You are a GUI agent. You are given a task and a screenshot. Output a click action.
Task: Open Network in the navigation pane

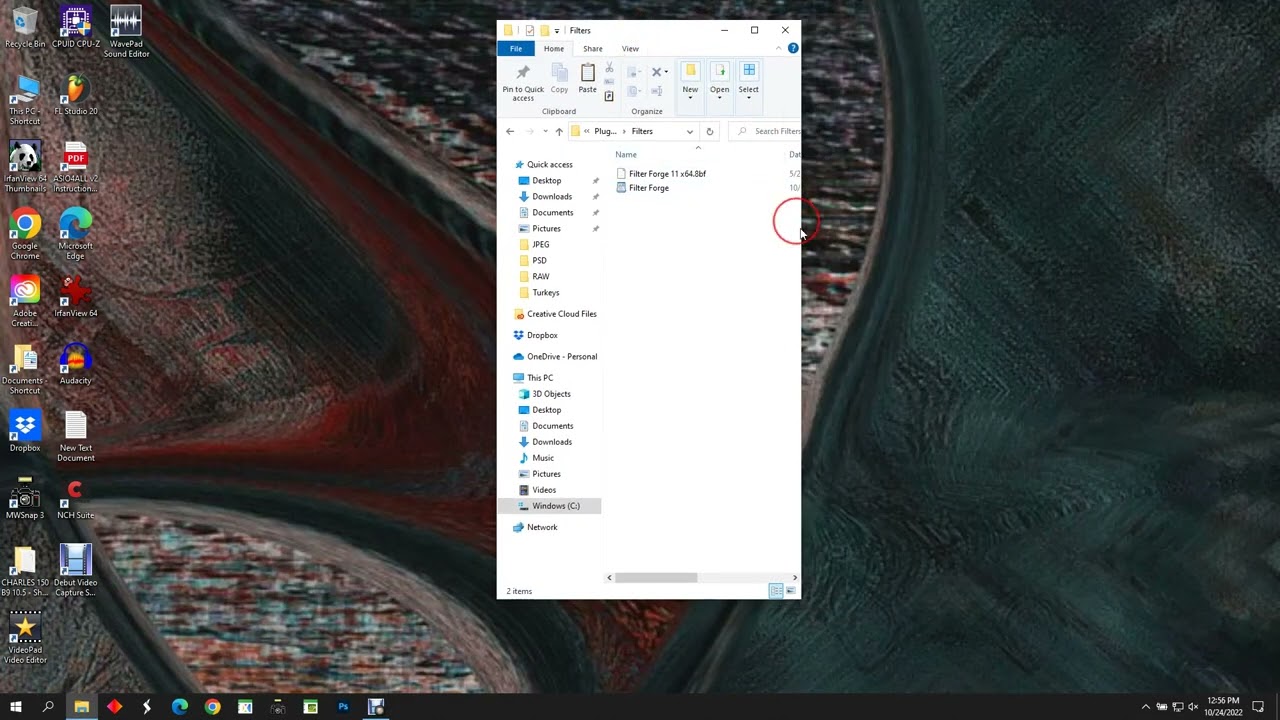pos(542,527)
